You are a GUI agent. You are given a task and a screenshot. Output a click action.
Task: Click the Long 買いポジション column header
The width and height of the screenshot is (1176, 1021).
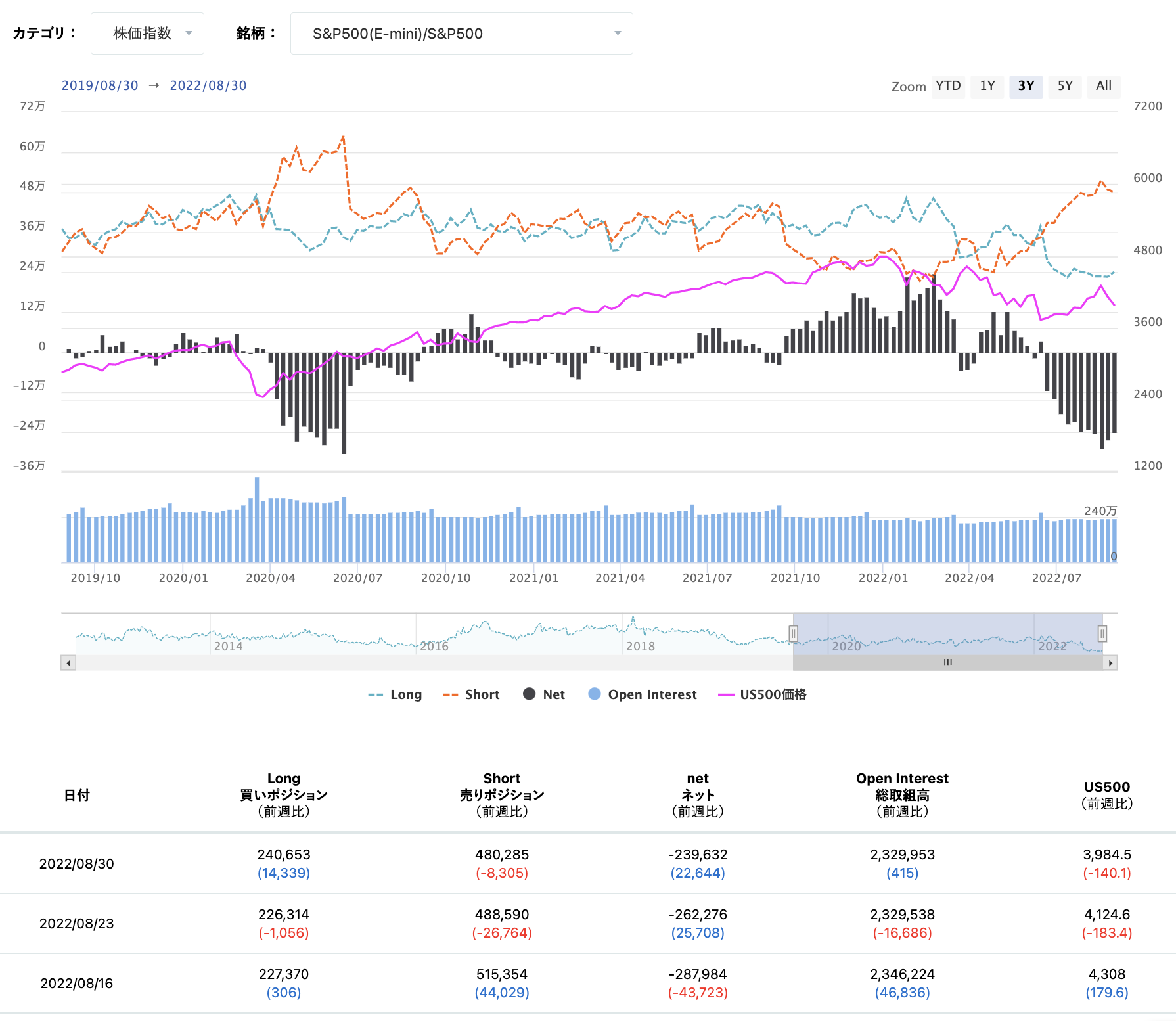pos(284,795)
